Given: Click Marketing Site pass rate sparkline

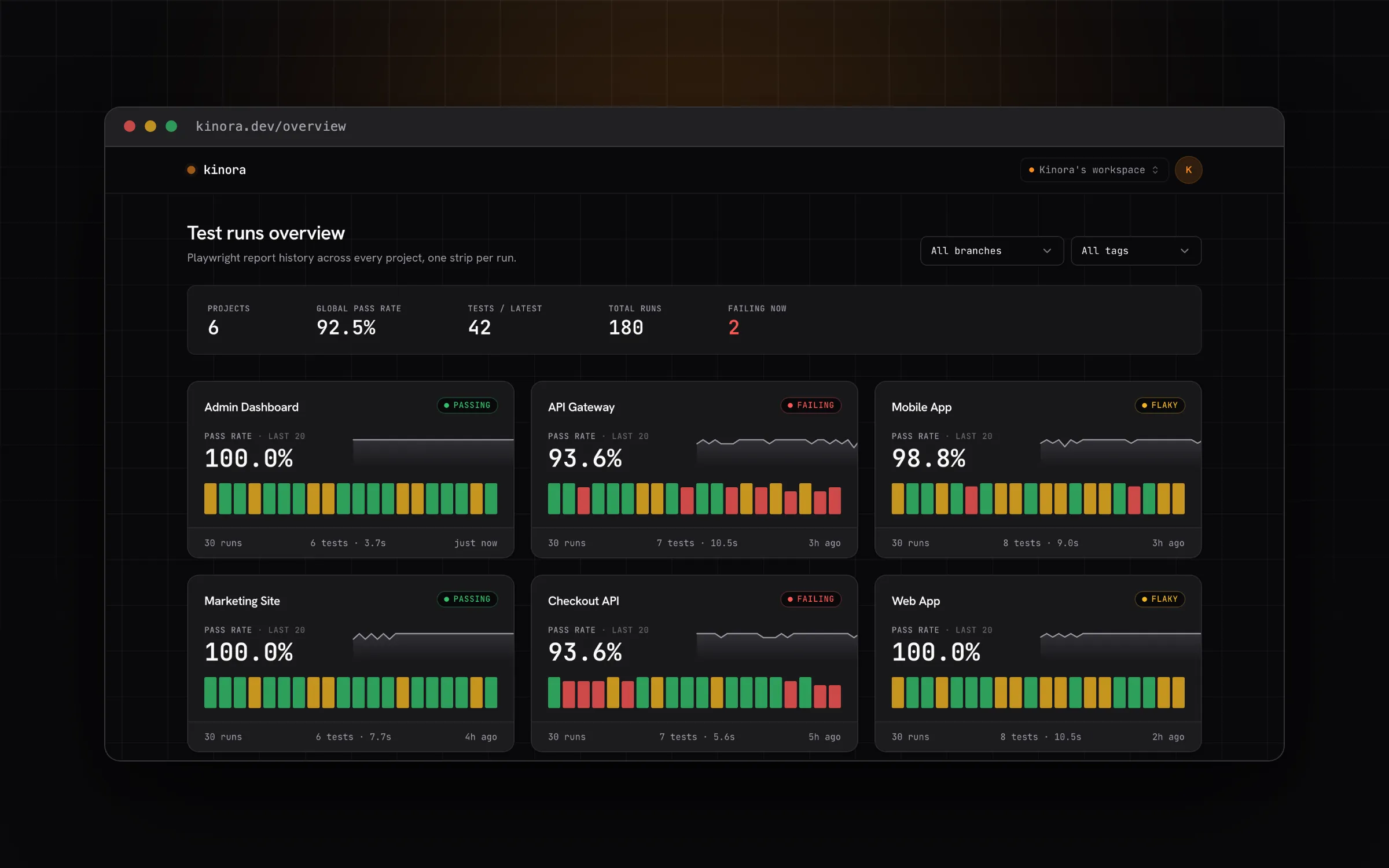Looking at the screenshot, I should click(x=433, y=645).
